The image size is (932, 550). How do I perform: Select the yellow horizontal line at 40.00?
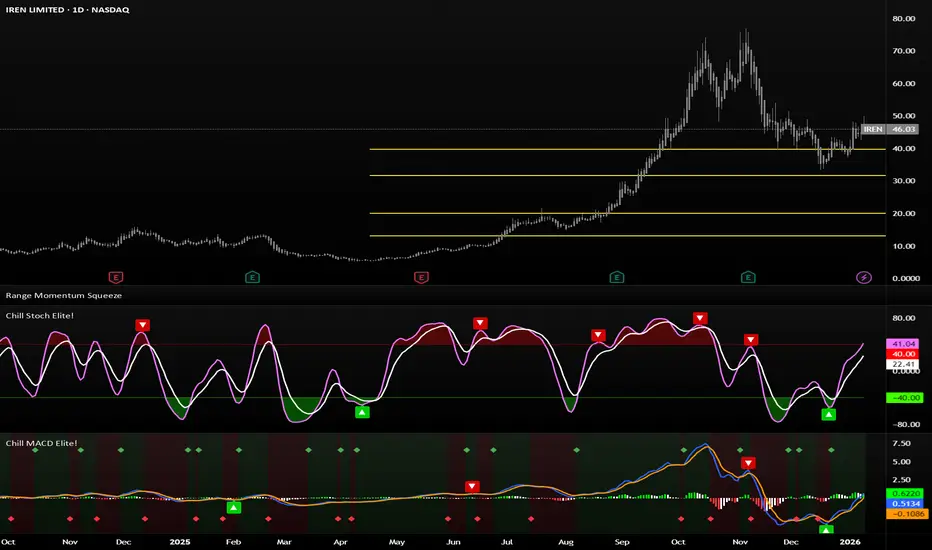pos(627,149)
